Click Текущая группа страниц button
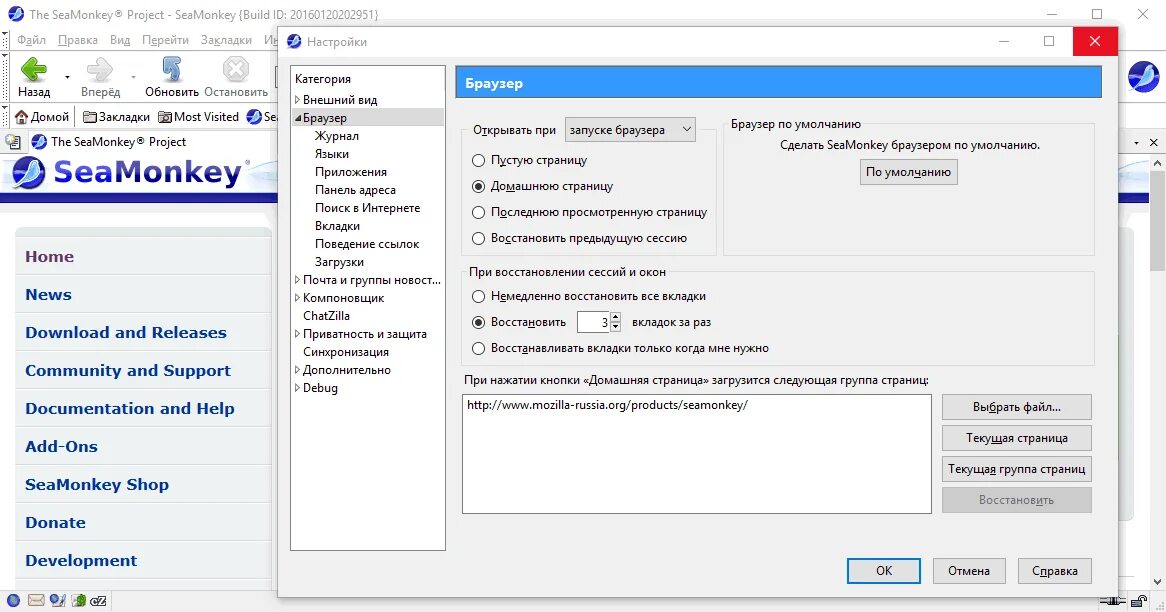The image size is (1166, 612). coord(1017,469)
